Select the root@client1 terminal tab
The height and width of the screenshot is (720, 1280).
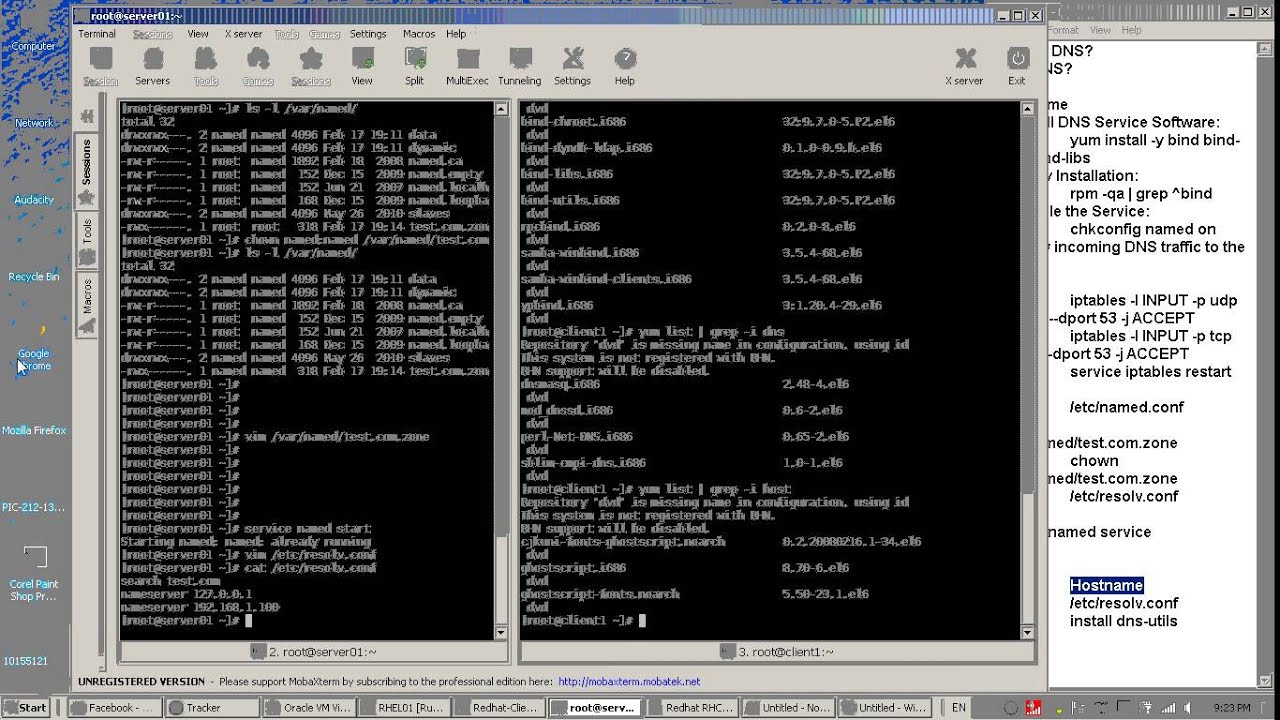(776, 652)
